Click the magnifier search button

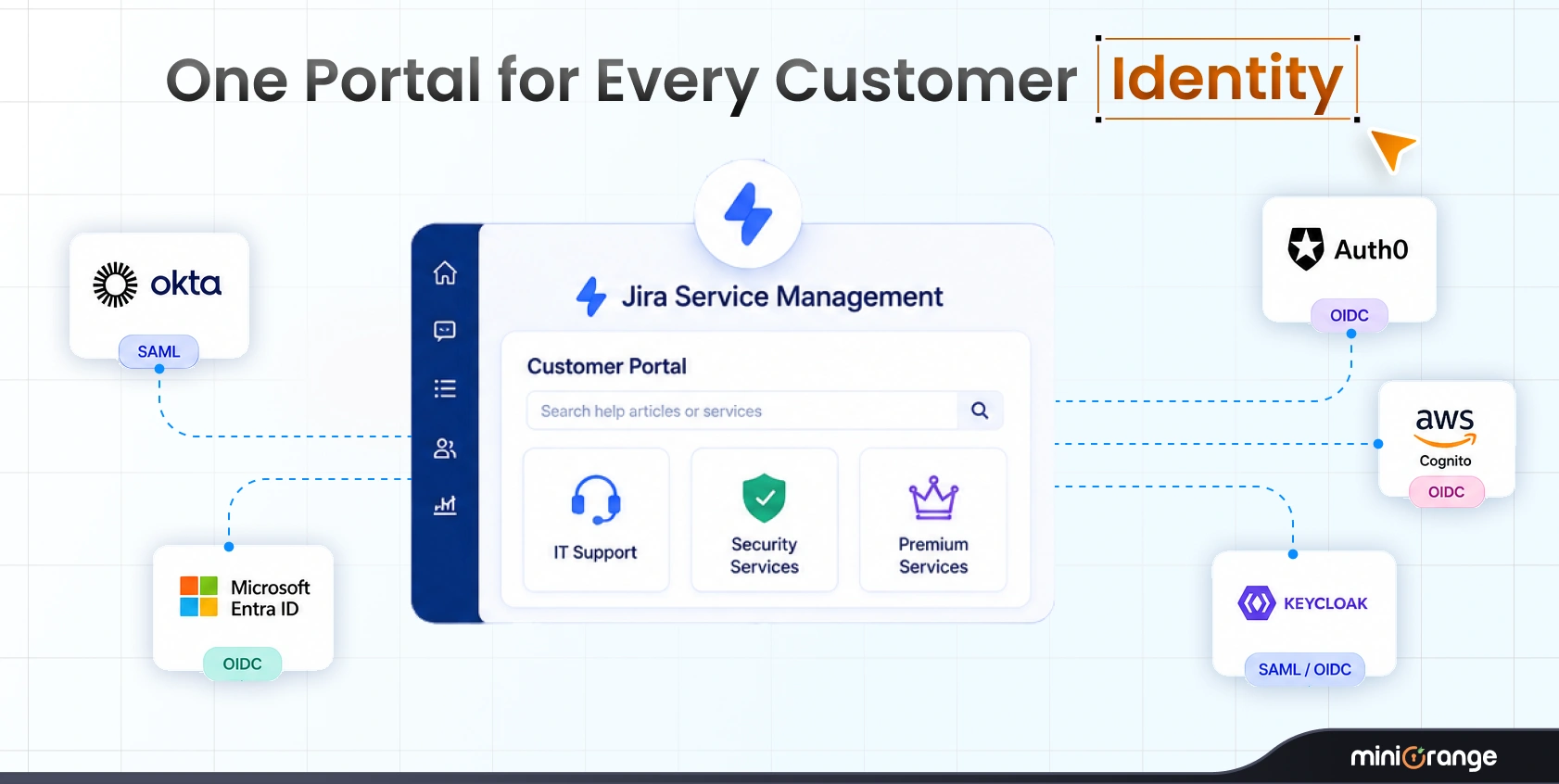point(980,411)
